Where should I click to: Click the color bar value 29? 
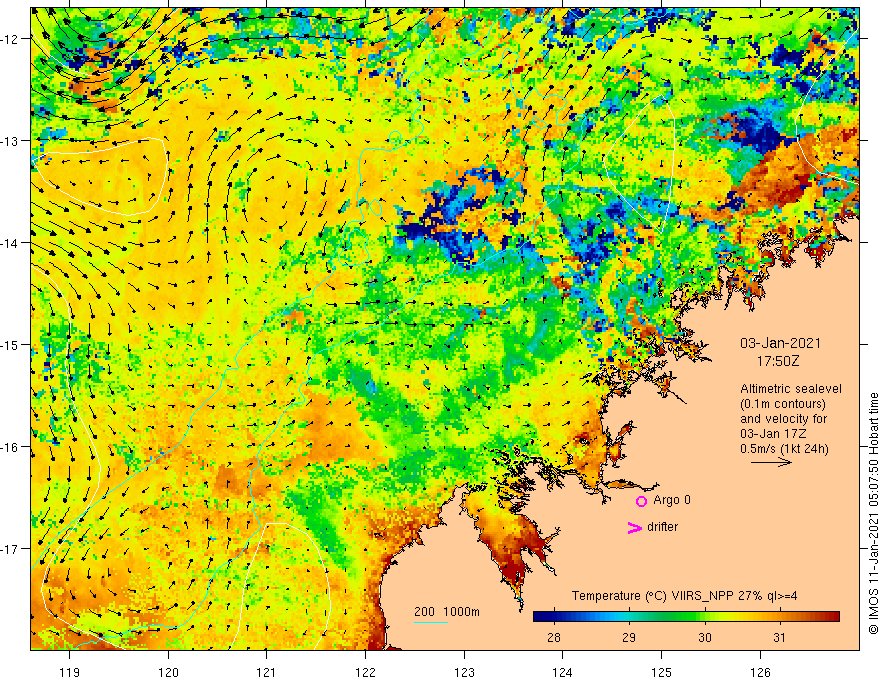629,637
